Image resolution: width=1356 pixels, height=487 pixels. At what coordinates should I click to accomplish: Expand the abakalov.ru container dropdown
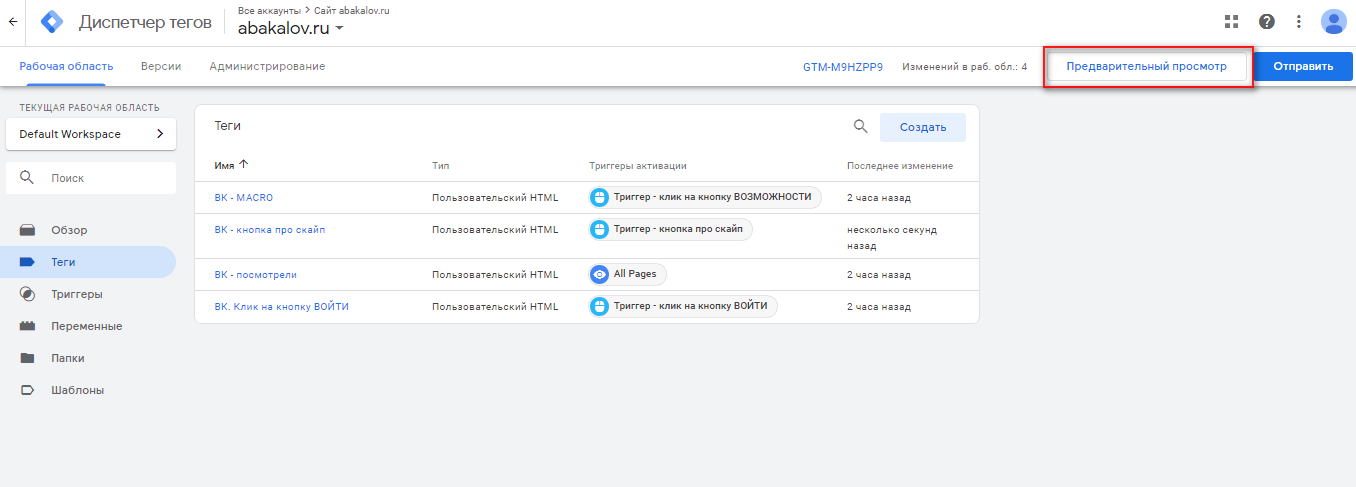coord(339,29)
